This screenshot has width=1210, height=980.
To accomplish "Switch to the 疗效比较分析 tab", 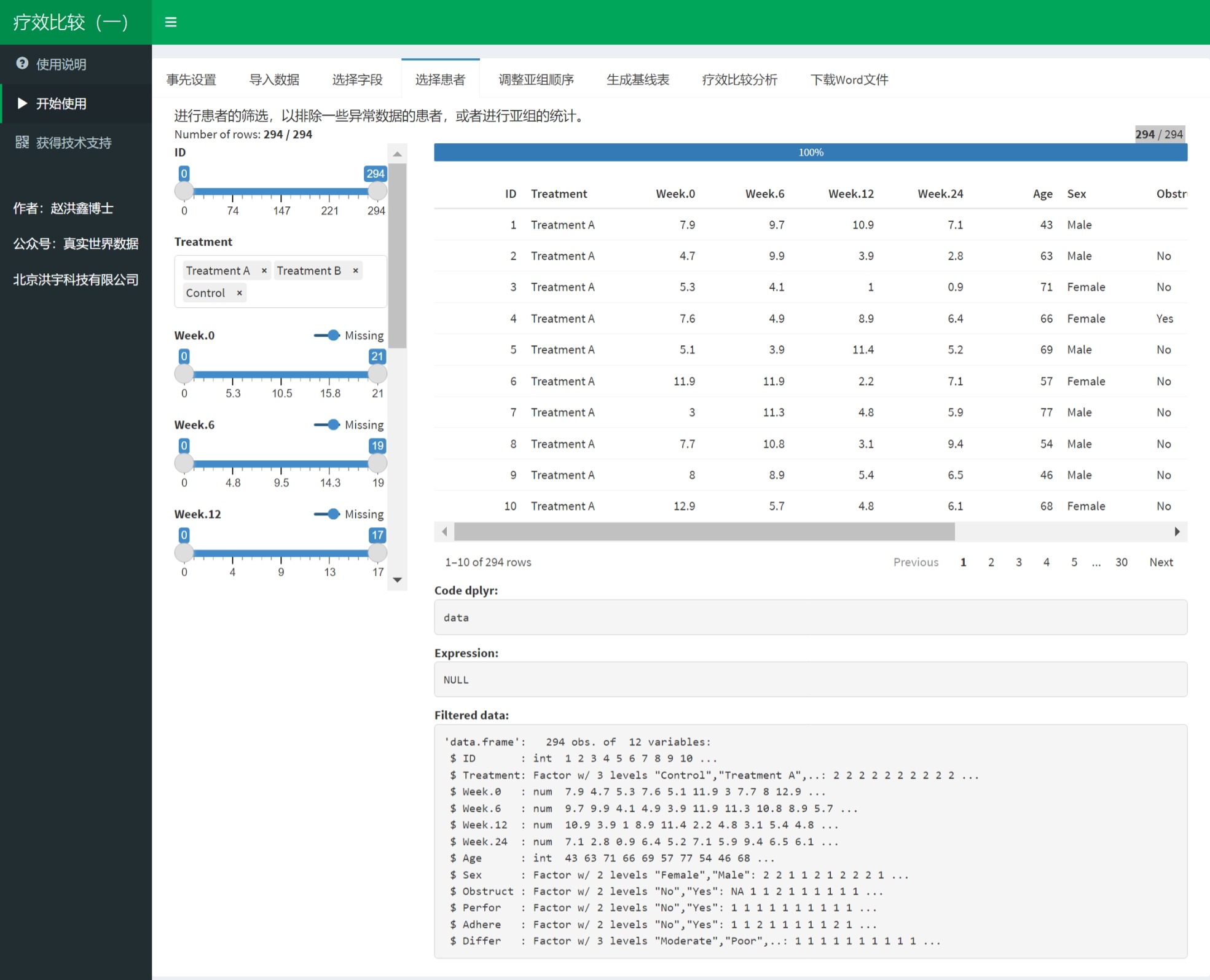I will click(x=739, y=79).
